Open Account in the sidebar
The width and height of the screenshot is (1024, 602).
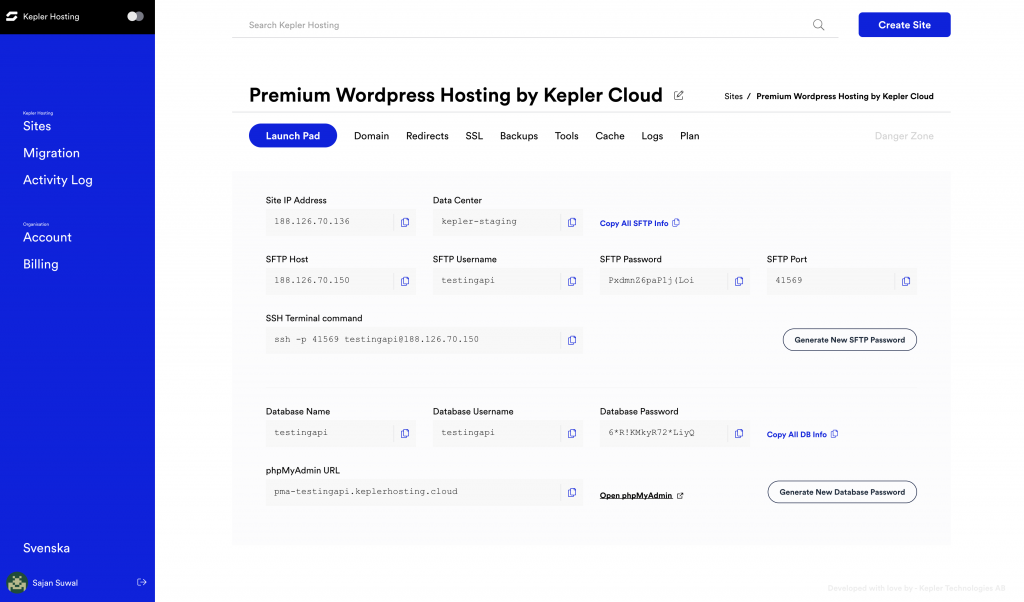(x=47, y=237)
